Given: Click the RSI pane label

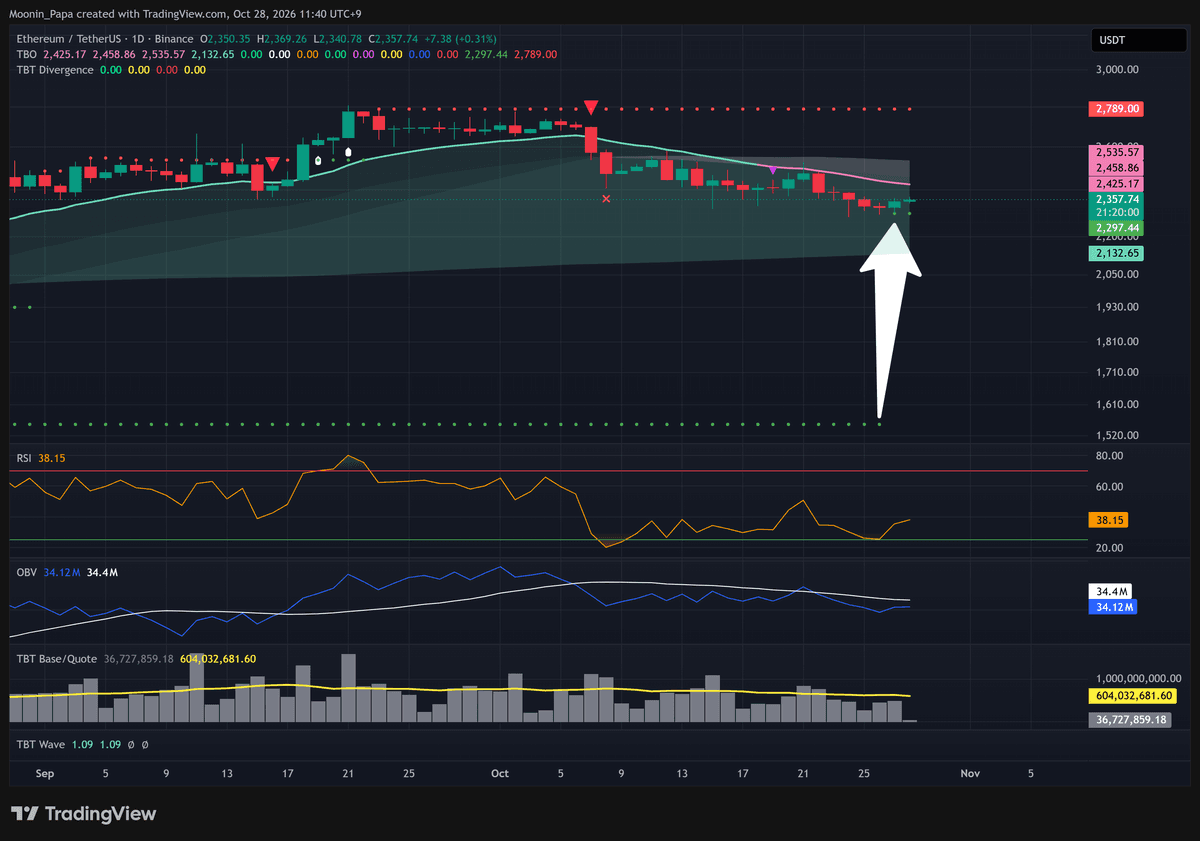Looking at the screenshot, I should (x=24, y=458).
